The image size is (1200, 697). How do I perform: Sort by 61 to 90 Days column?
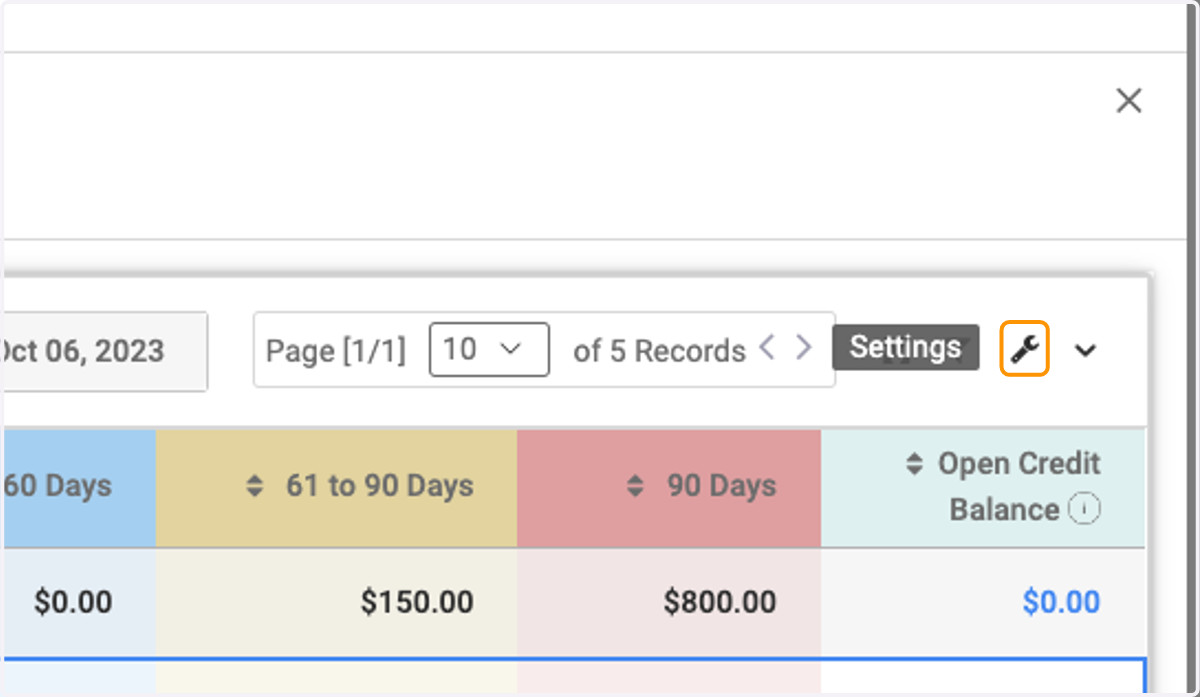255,486
